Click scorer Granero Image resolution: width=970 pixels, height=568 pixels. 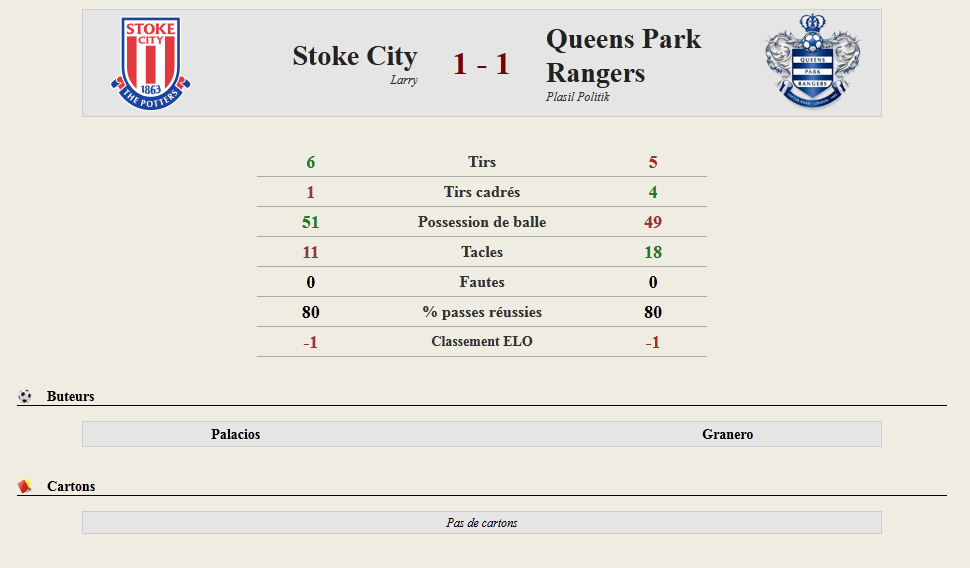pyautogui.click(x=728, y=434)
